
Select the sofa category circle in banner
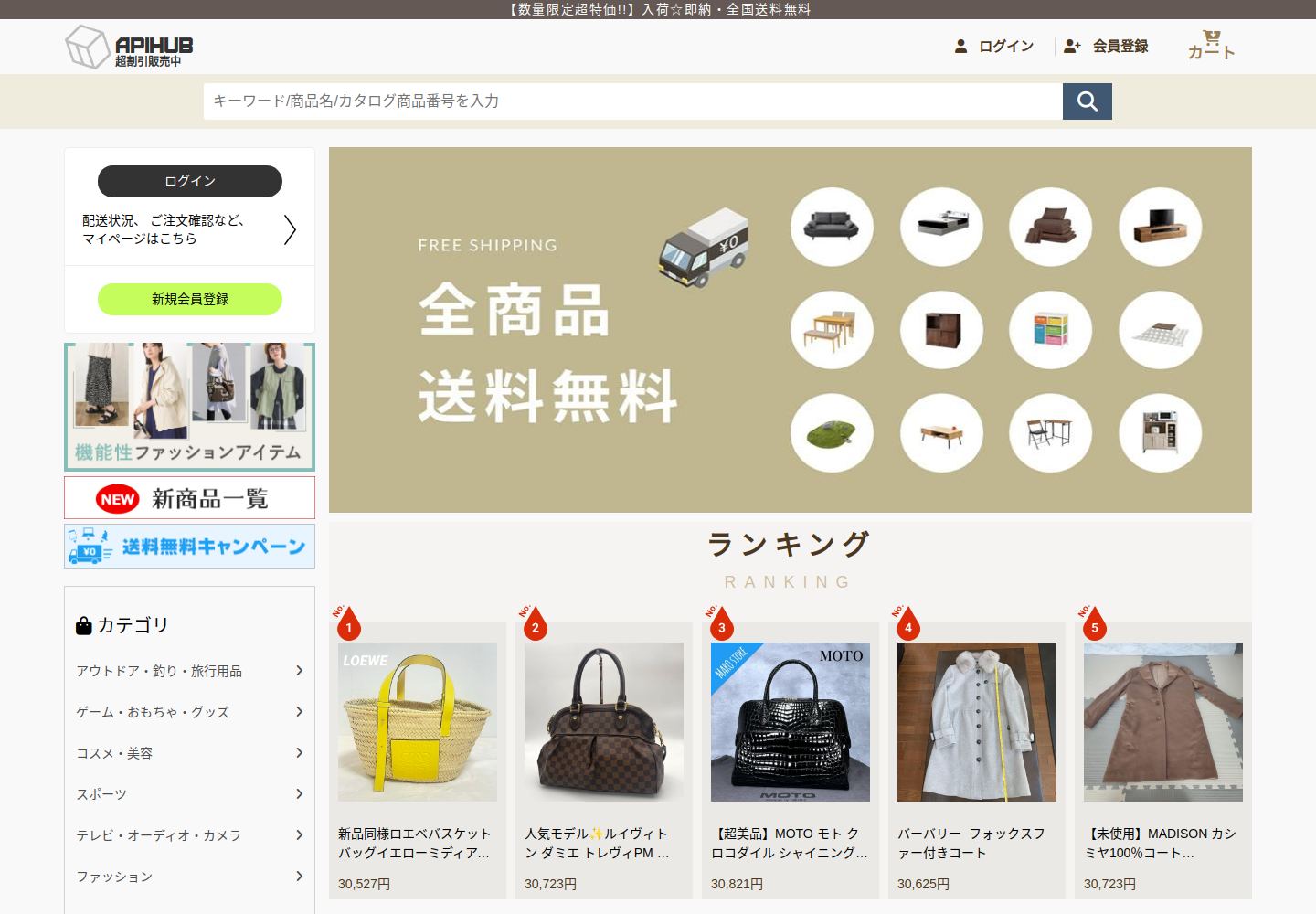pos(832,226)
